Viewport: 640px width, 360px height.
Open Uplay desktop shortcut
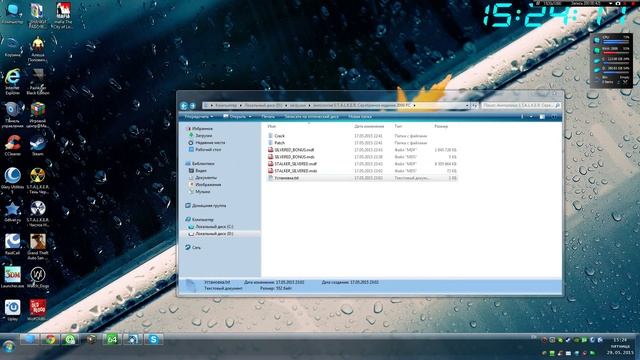point(12,310)
